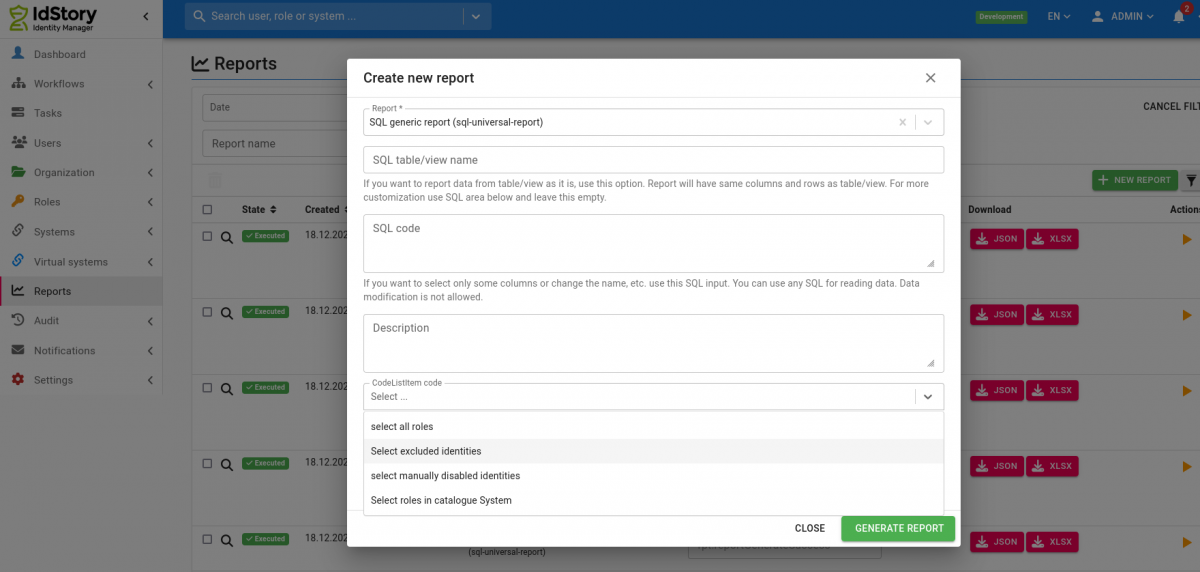
Task: Open the notifications bell
Action: click(1181, 15)
